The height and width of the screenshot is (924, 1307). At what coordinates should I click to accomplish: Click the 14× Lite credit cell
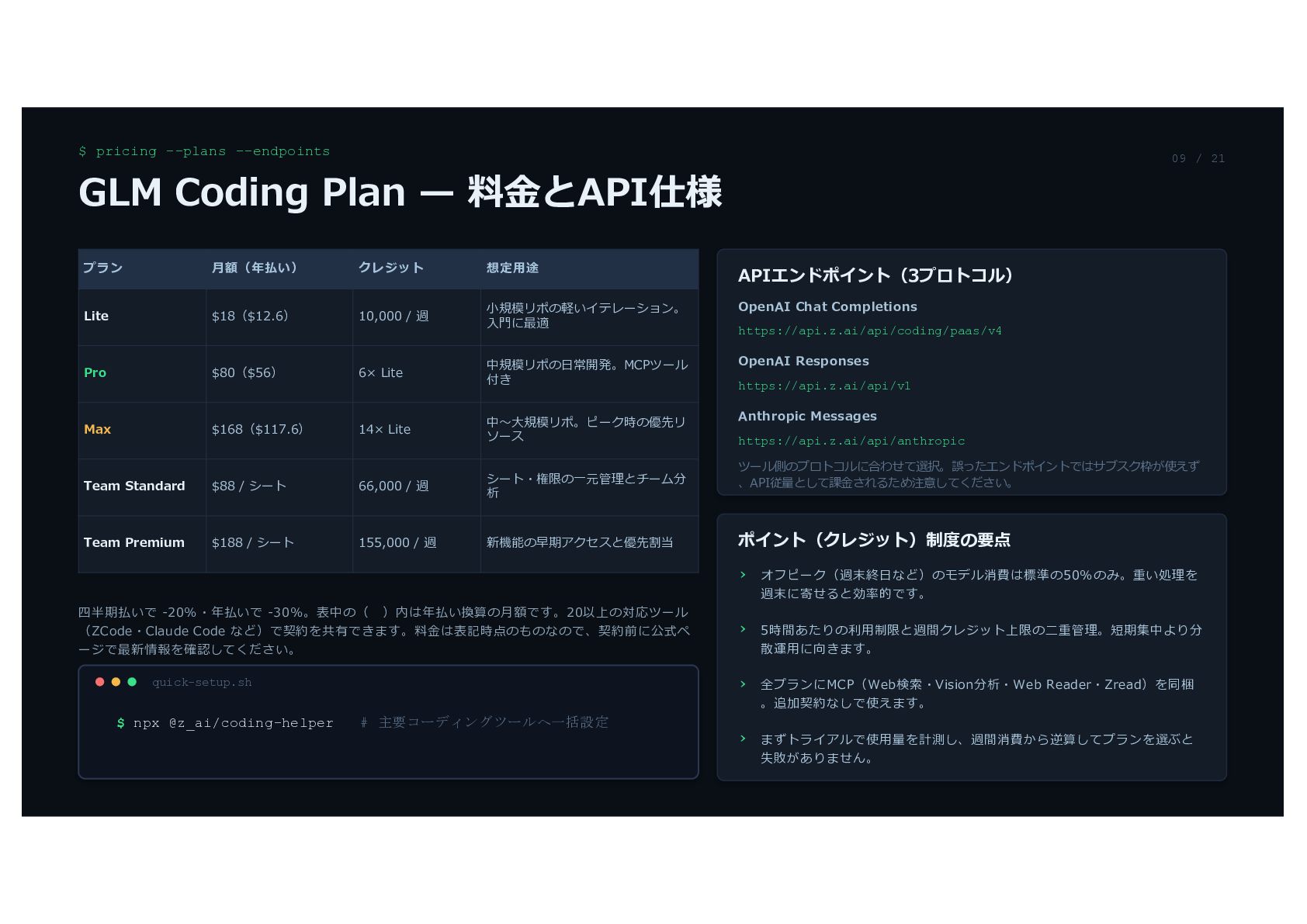(417, 430)
